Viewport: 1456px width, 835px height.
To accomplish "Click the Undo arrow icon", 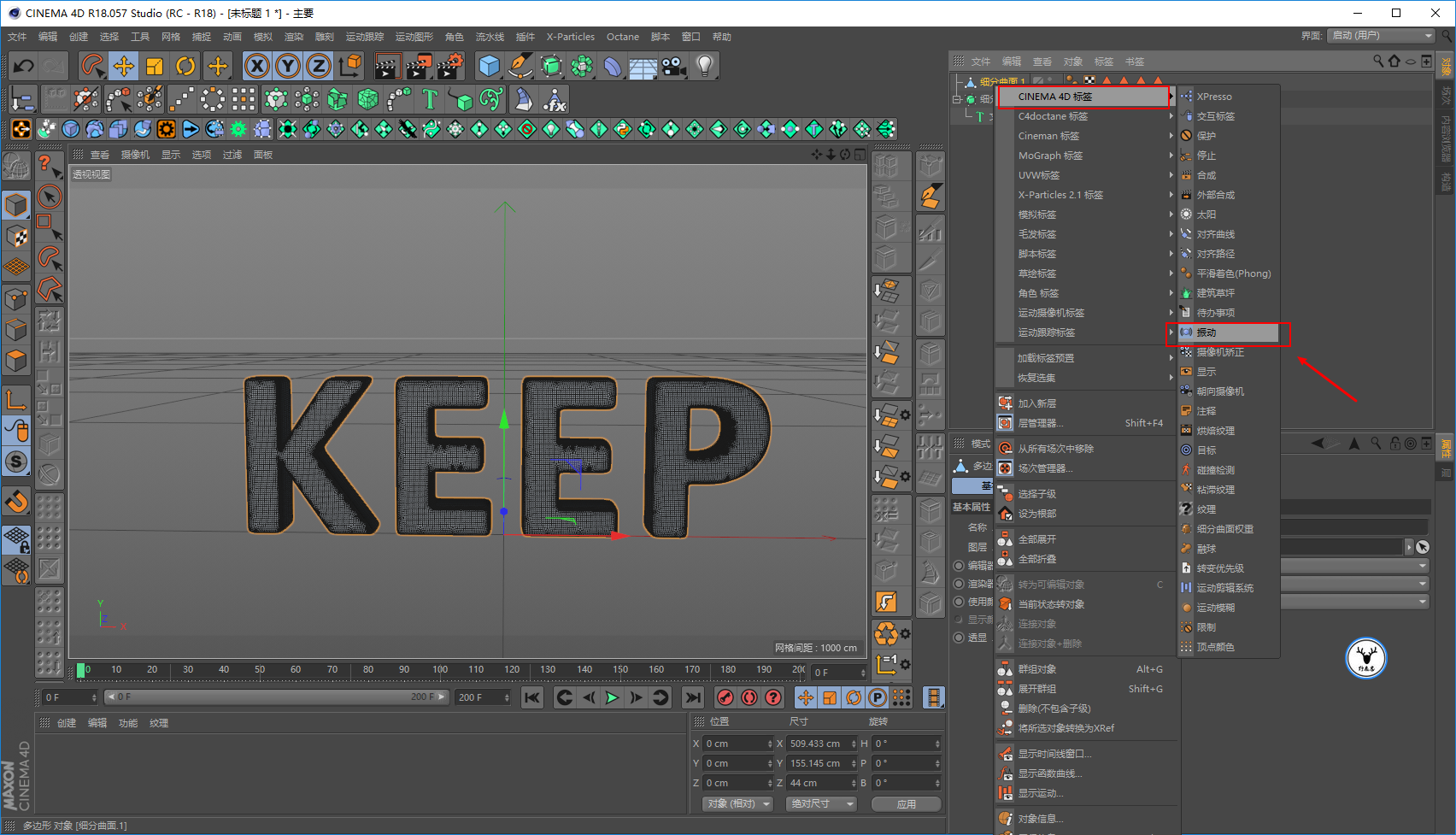I will (x=24, y=66).
